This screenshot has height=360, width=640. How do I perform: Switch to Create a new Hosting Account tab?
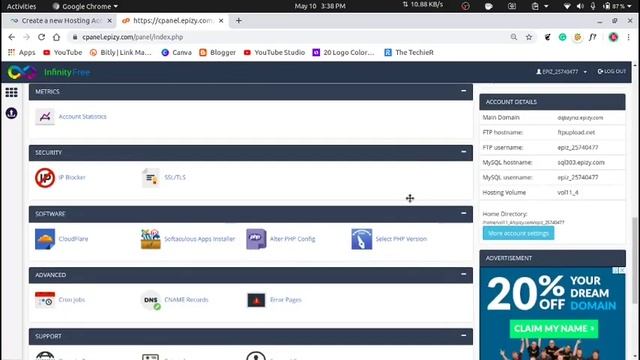tap(61, 20)
